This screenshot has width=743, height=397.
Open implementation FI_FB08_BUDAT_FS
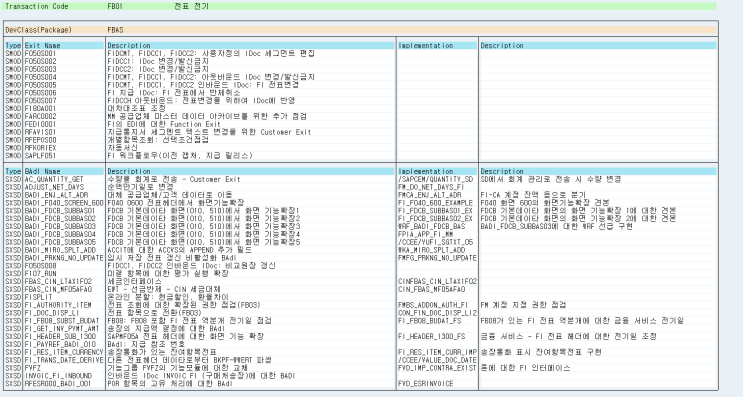tap(429, 321)
